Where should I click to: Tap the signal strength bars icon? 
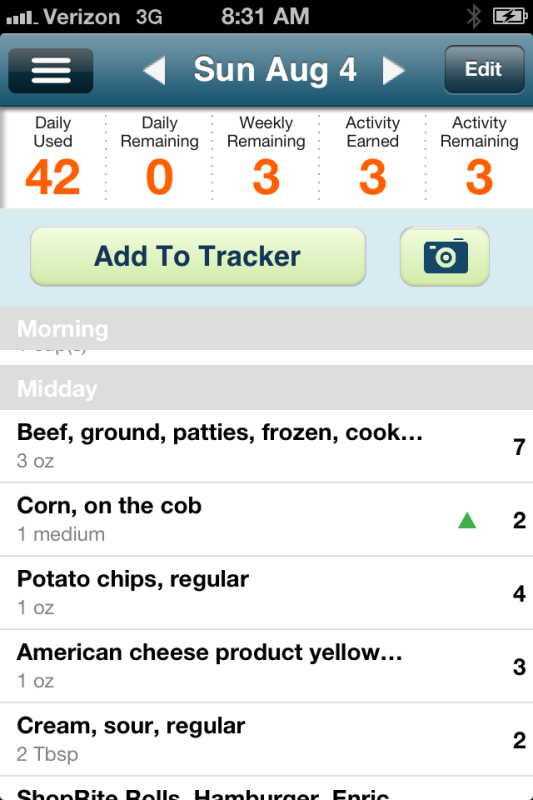tap(22, 18)
